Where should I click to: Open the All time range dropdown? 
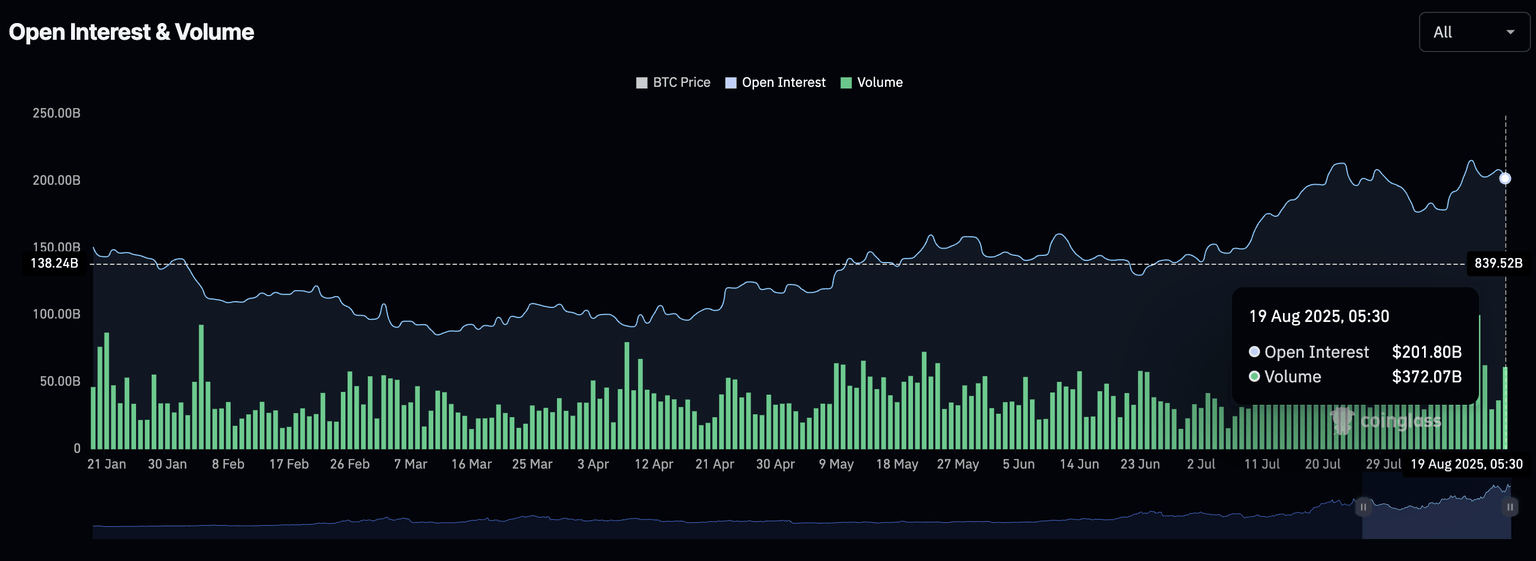pyautogui.click(x=1474, y=32)
